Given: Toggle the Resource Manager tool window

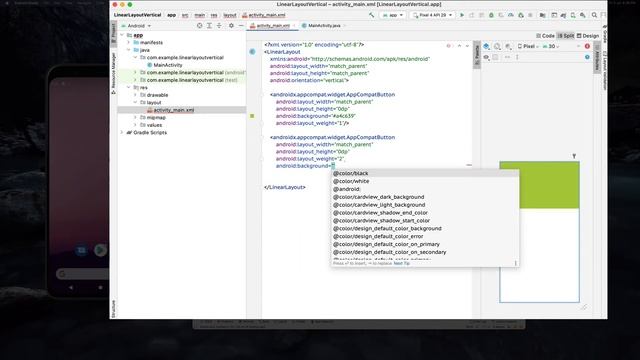Looking at the screenshot, I should (x=113, y=73).
